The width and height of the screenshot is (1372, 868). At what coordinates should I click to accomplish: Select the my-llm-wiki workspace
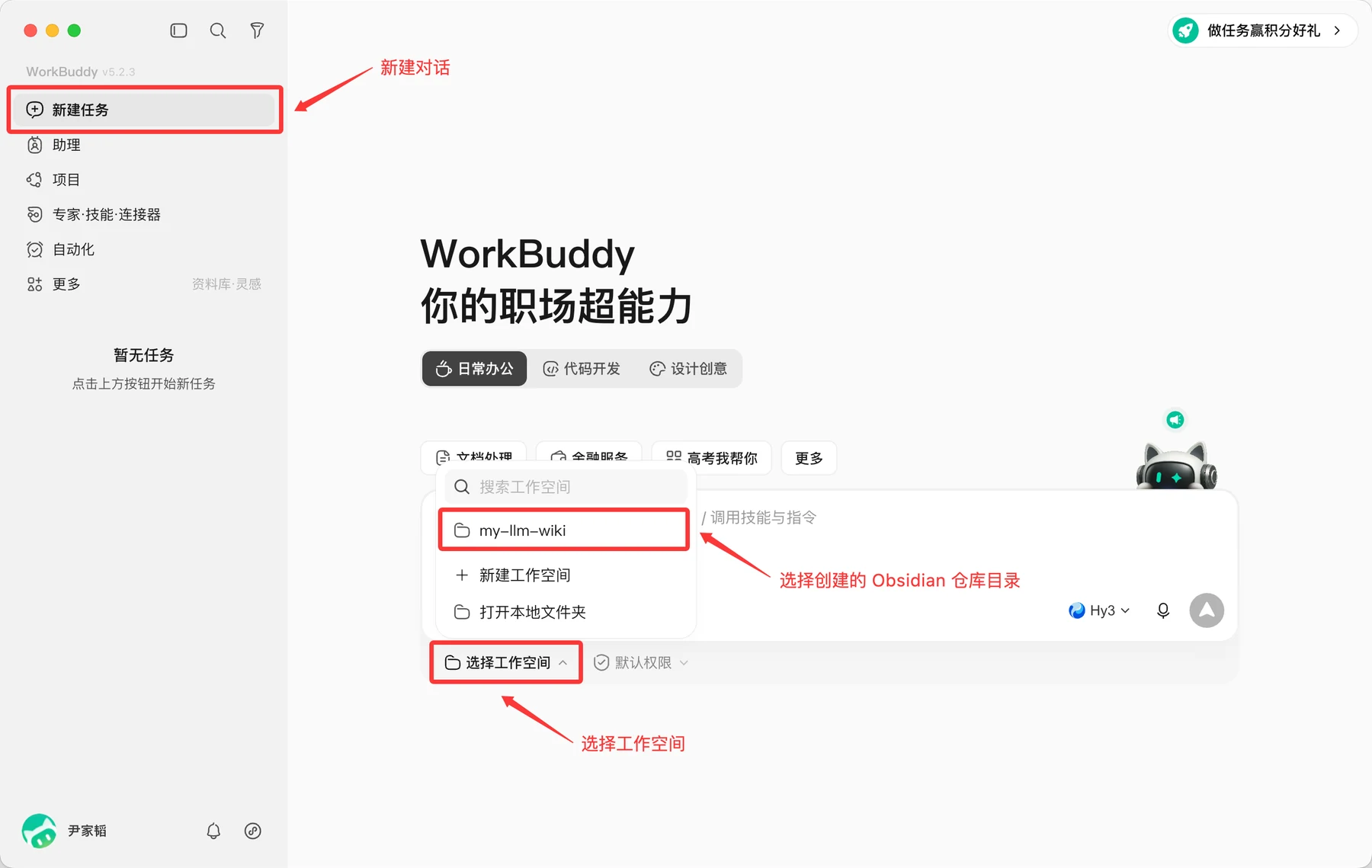564,530
